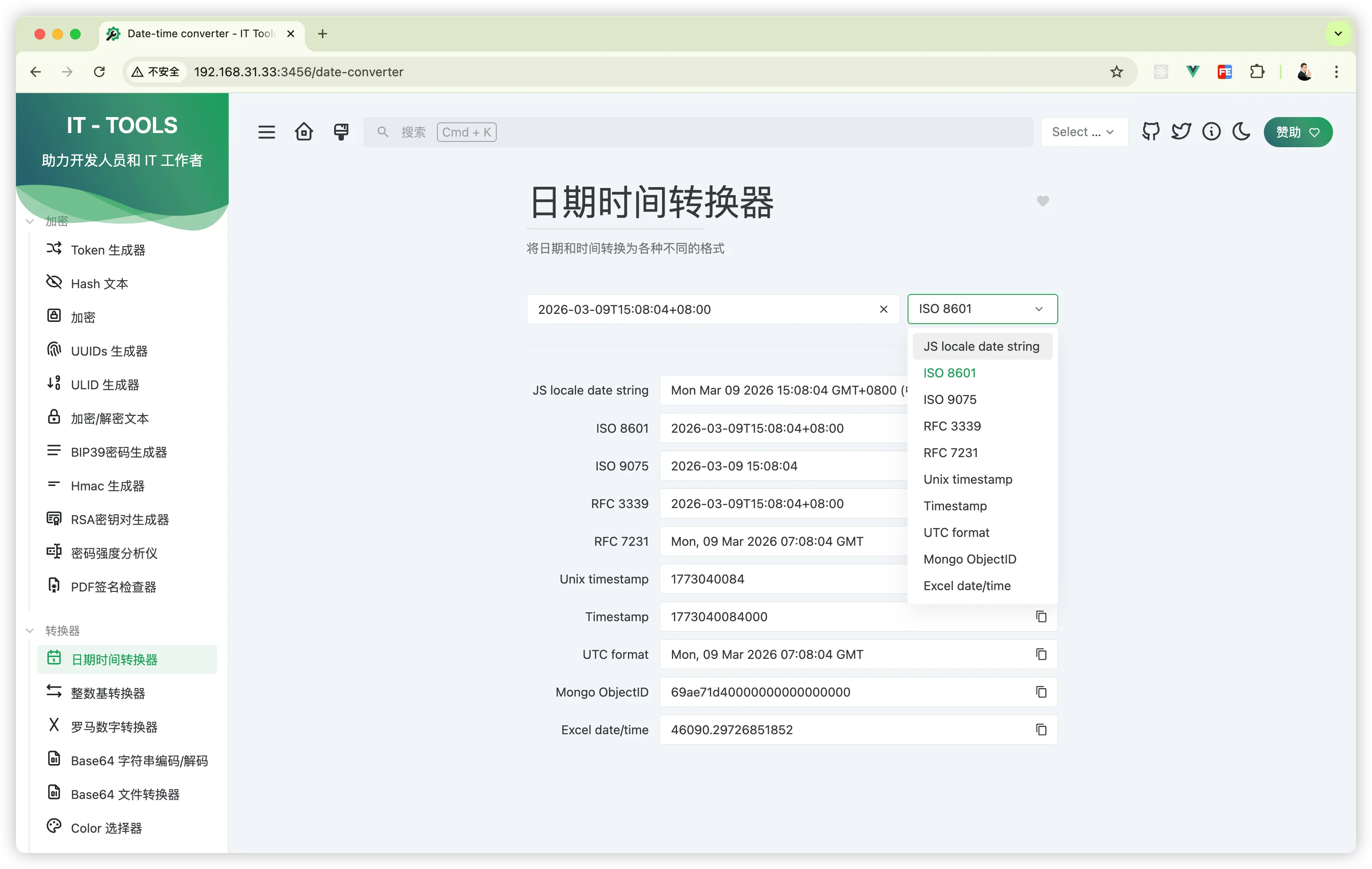Choose ISO 9075 option
This screenshot has height=869, width=1372.
[982, 399]
